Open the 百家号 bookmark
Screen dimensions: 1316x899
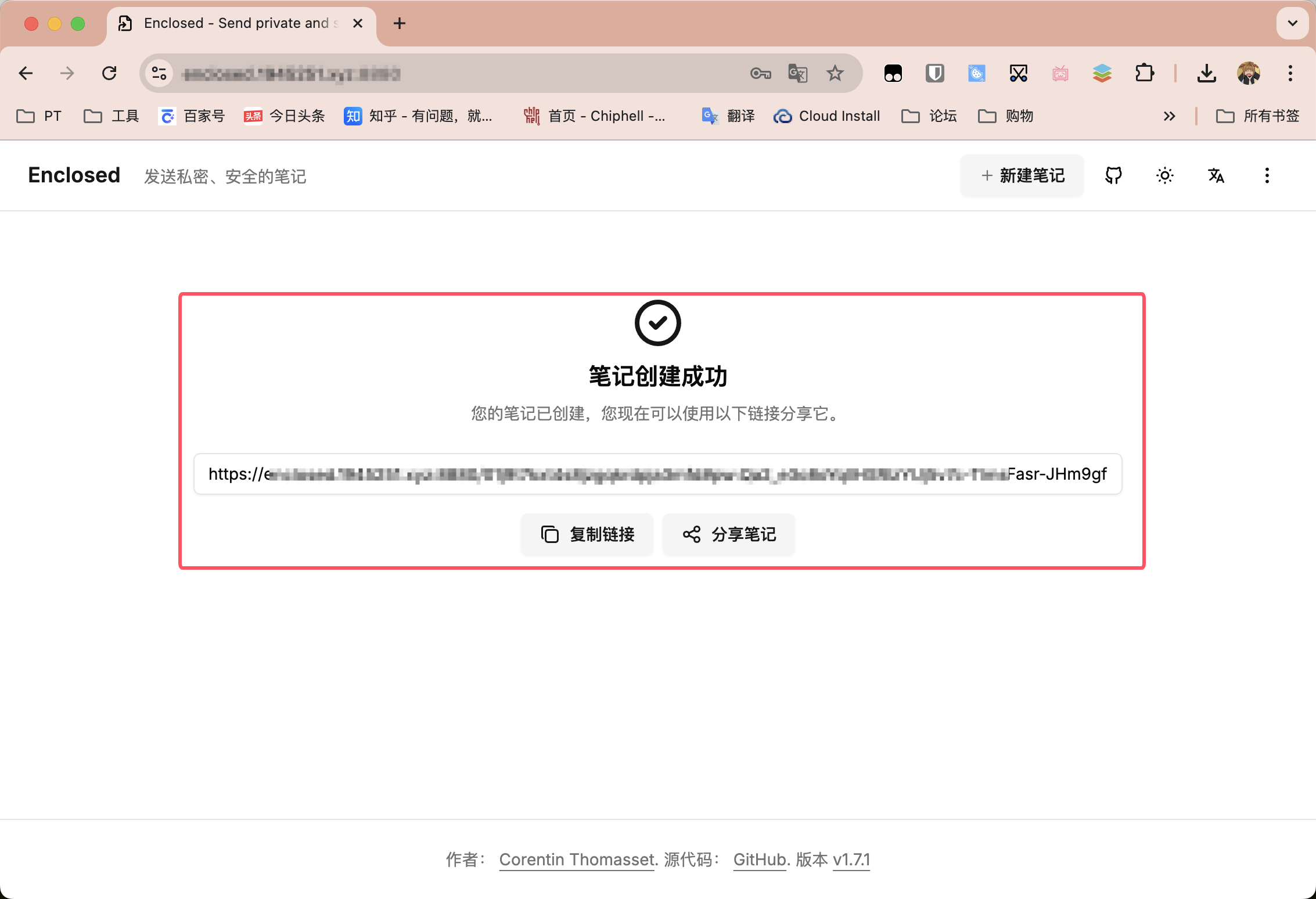click(x=192, y=116)
